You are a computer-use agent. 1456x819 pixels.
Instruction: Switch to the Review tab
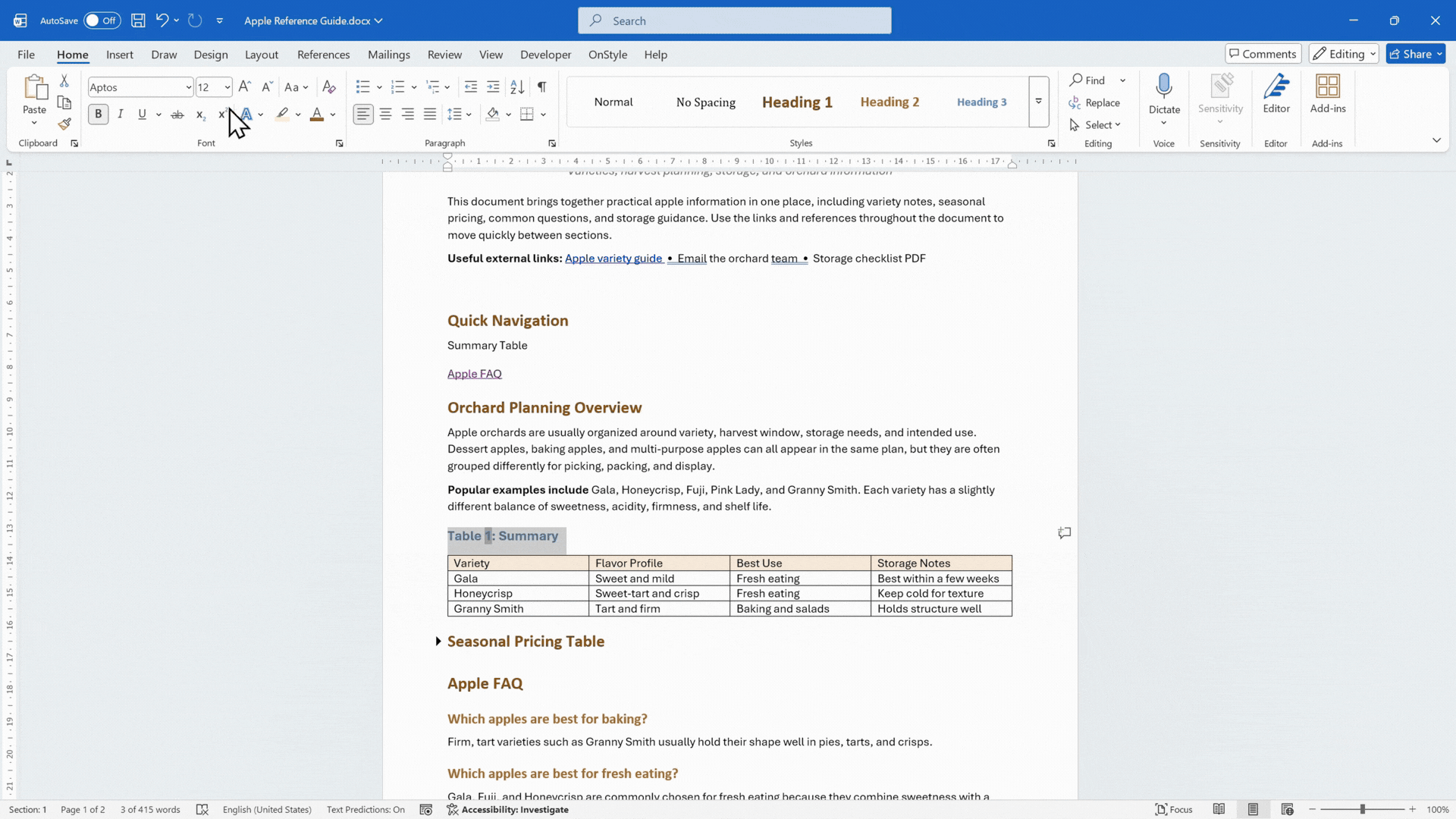(444, 55)
